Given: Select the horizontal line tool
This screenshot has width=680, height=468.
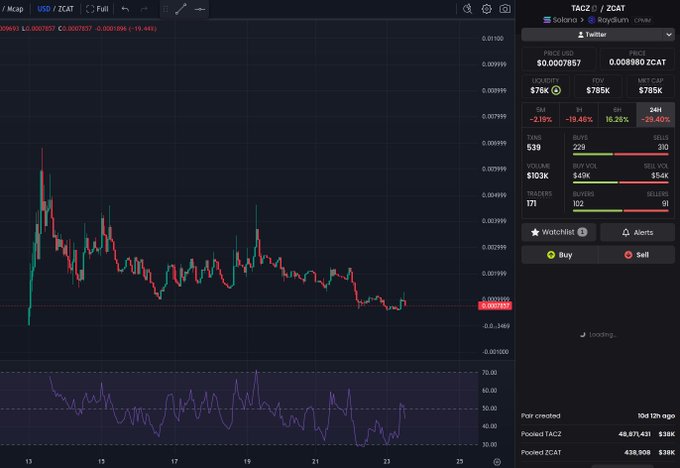Looking at the screenshot, I should [x=200, y=9].
